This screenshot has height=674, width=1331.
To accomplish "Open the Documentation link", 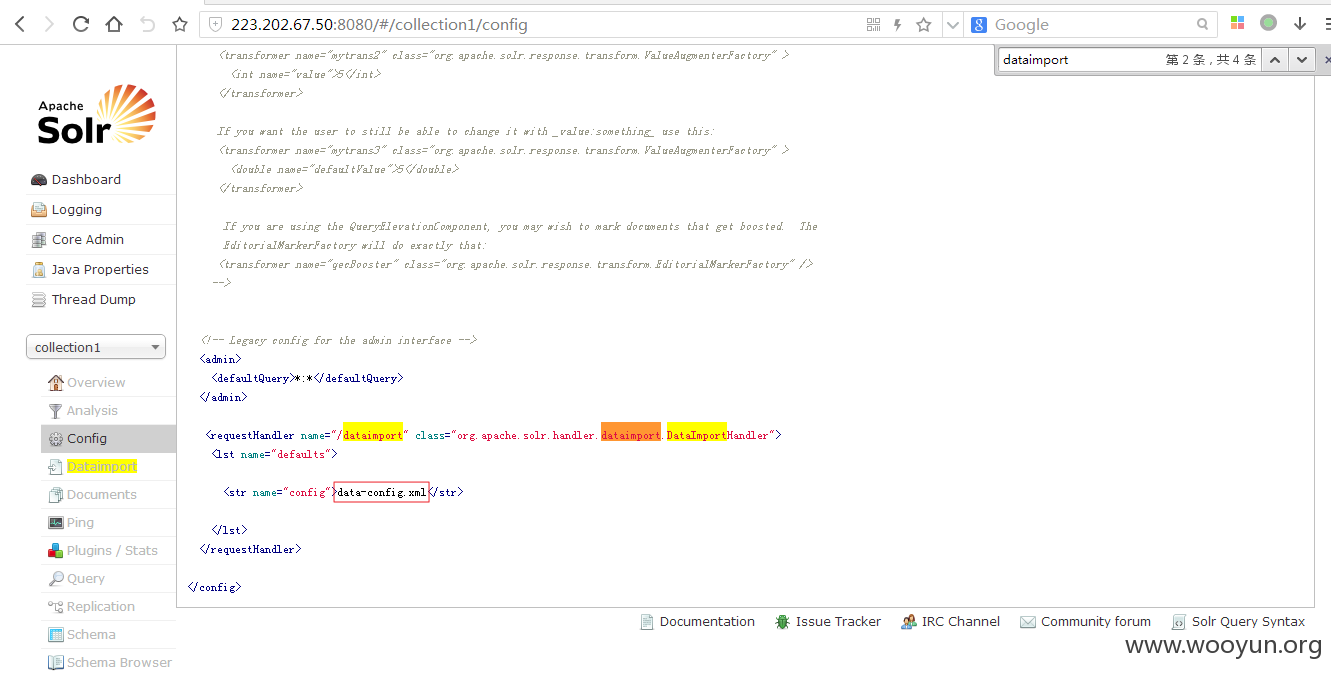I will point(707,621).
